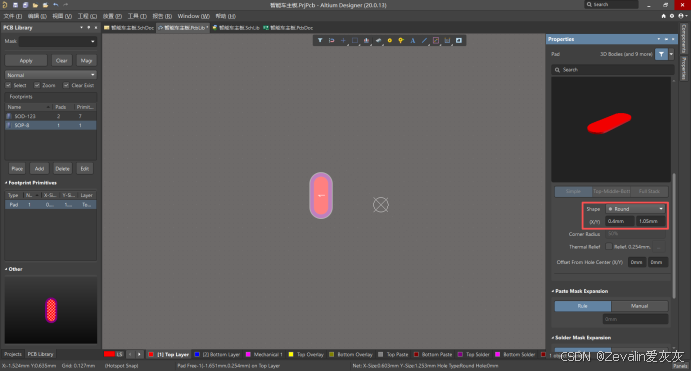This screenshot has height=371, width=692.
Task: Click the pad in the design canvas
Action: pyautogui.click(x=321, y=195)
